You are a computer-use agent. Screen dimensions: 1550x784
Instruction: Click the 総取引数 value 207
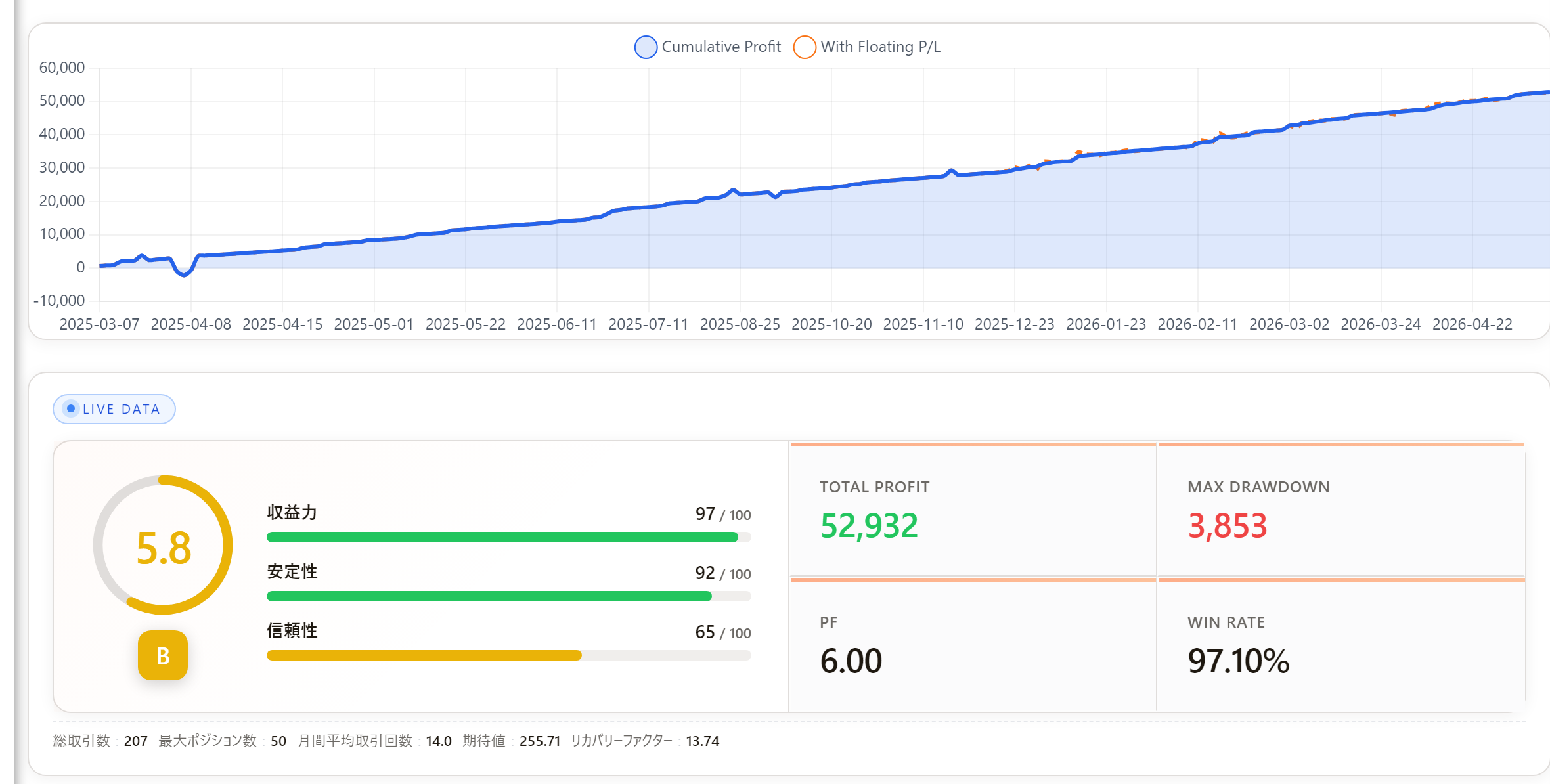(135, 741)
